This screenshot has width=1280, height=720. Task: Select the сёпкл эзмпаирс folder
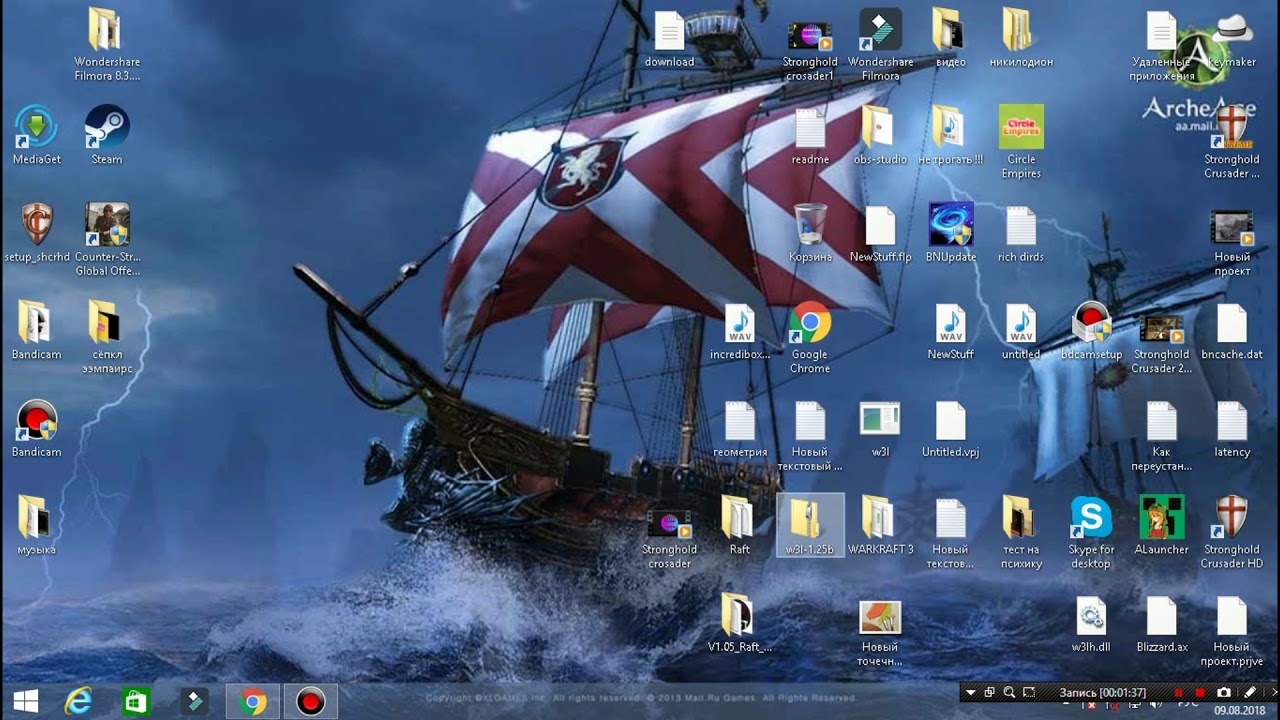tap(107, 337)
